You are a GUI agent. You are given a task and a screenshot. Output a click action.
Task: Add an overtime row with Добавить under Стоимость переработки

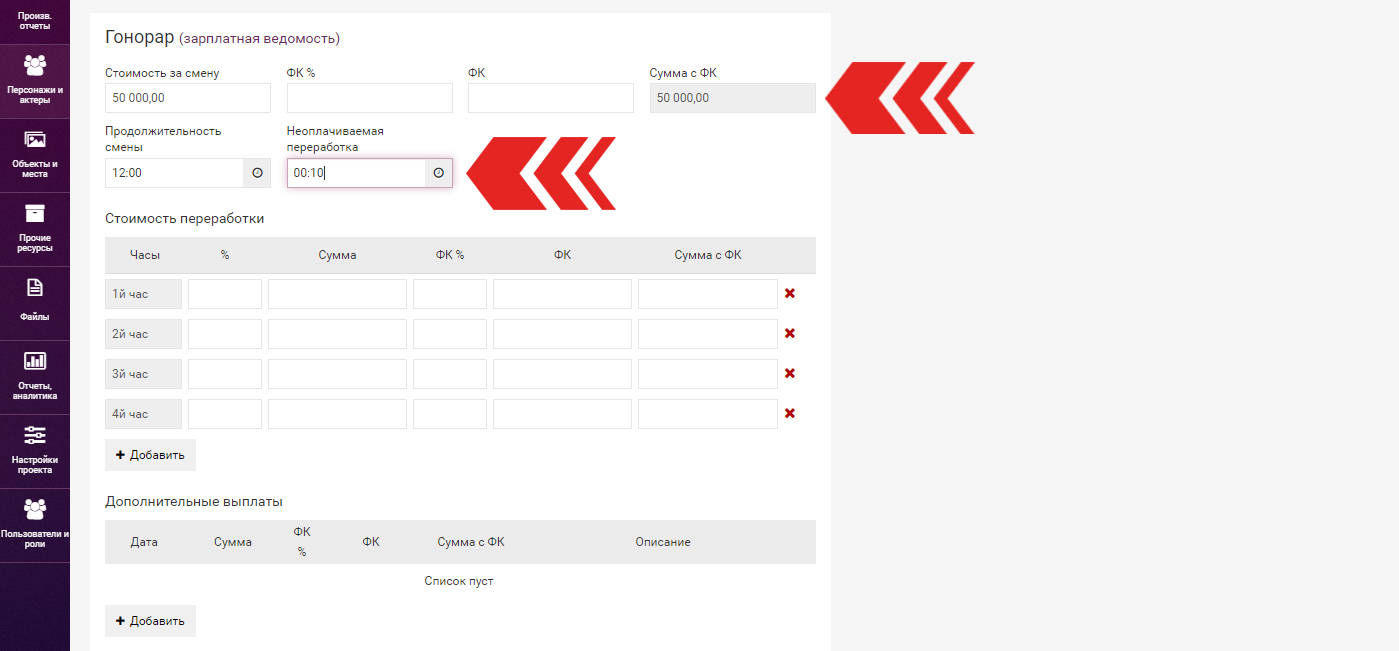pos(150,455)
